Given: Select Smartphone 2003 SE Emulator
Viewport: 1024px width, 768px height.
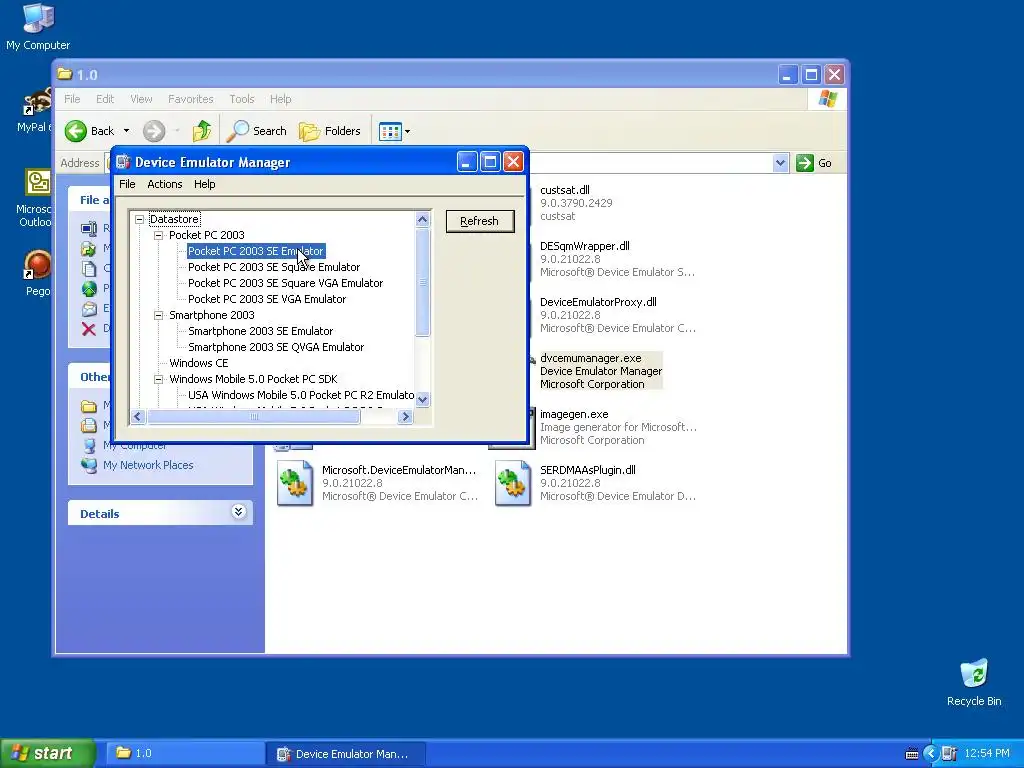Looking at the screenshot, I should click(261, 331).
